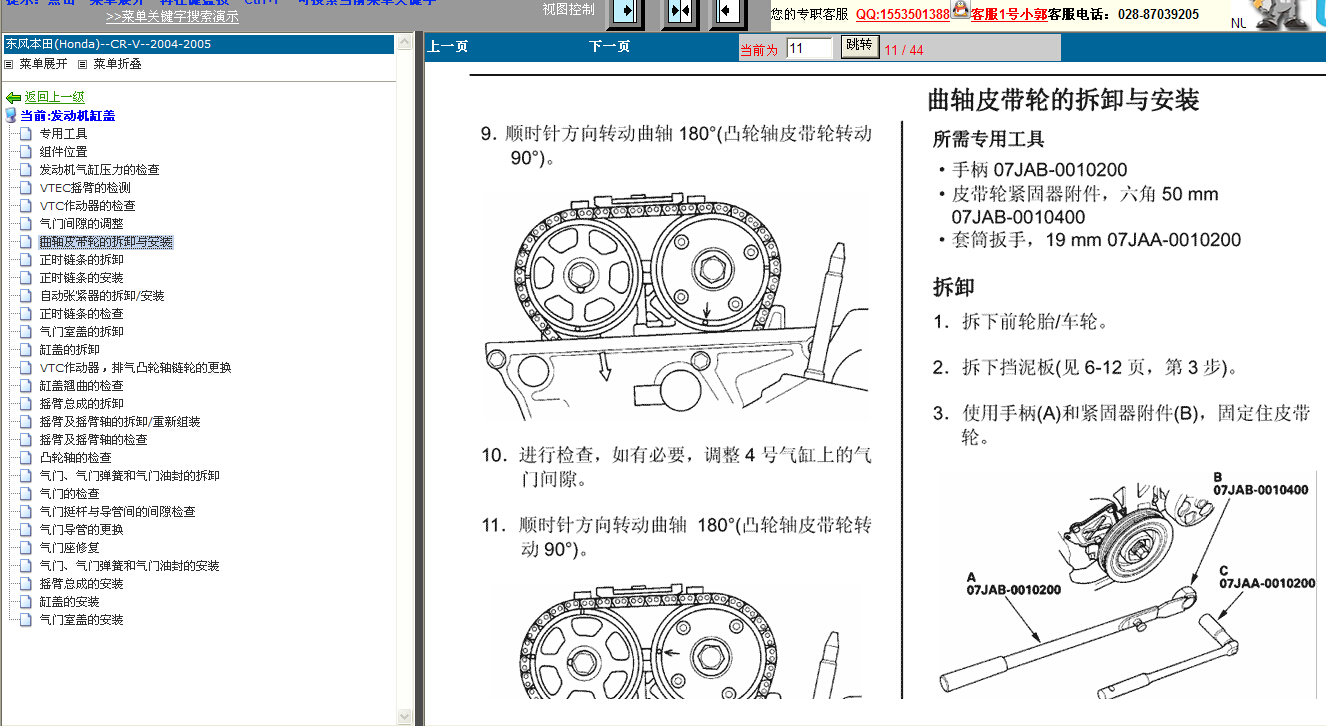The height and width of the screenshot is (726, 1326).
Task: Click the green back arrow icon
Action: pyautogui.click(x=13, y=98)
